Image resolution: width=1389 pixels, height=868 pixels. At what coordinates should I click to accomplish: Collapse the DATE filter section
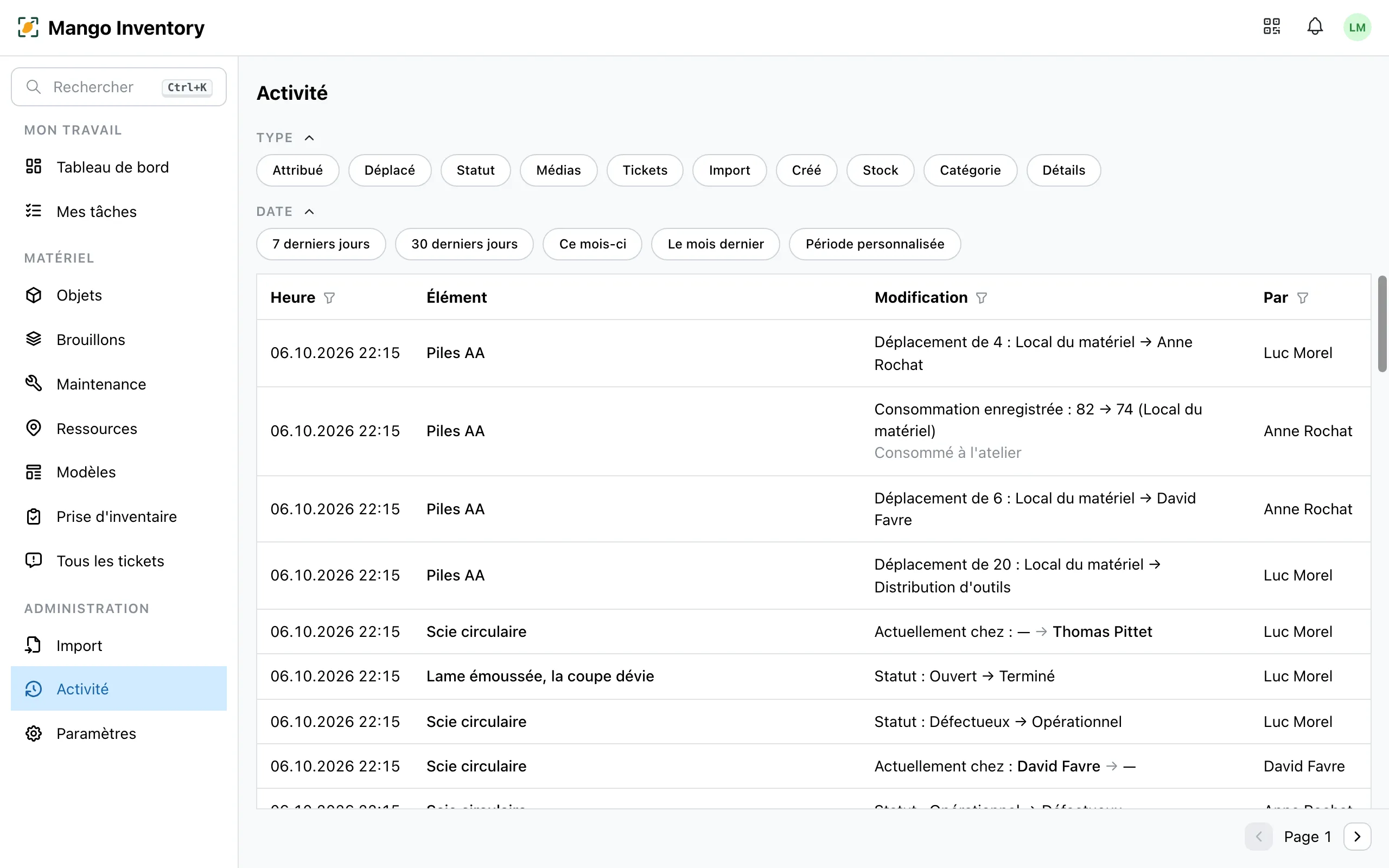[x=285, y=212]
